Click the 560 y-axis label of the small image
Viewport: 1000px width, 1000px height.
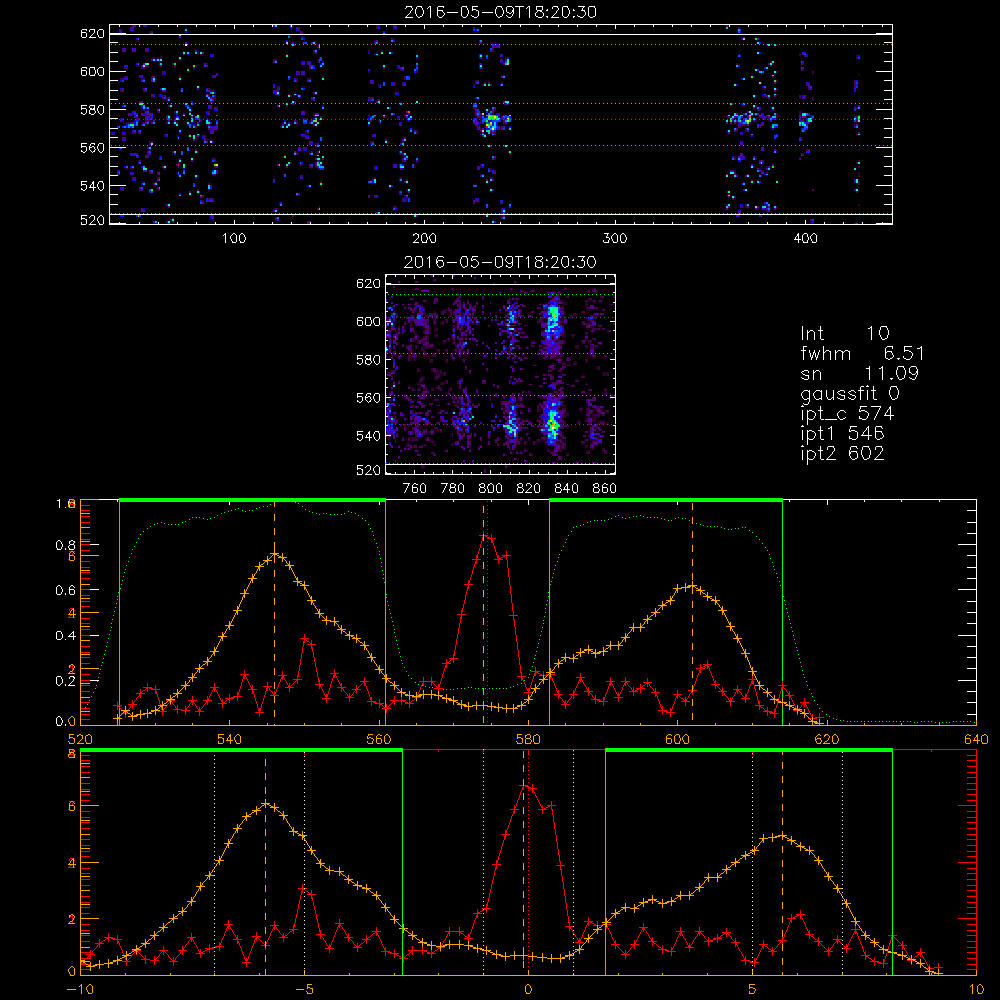[x=368, y=398]
